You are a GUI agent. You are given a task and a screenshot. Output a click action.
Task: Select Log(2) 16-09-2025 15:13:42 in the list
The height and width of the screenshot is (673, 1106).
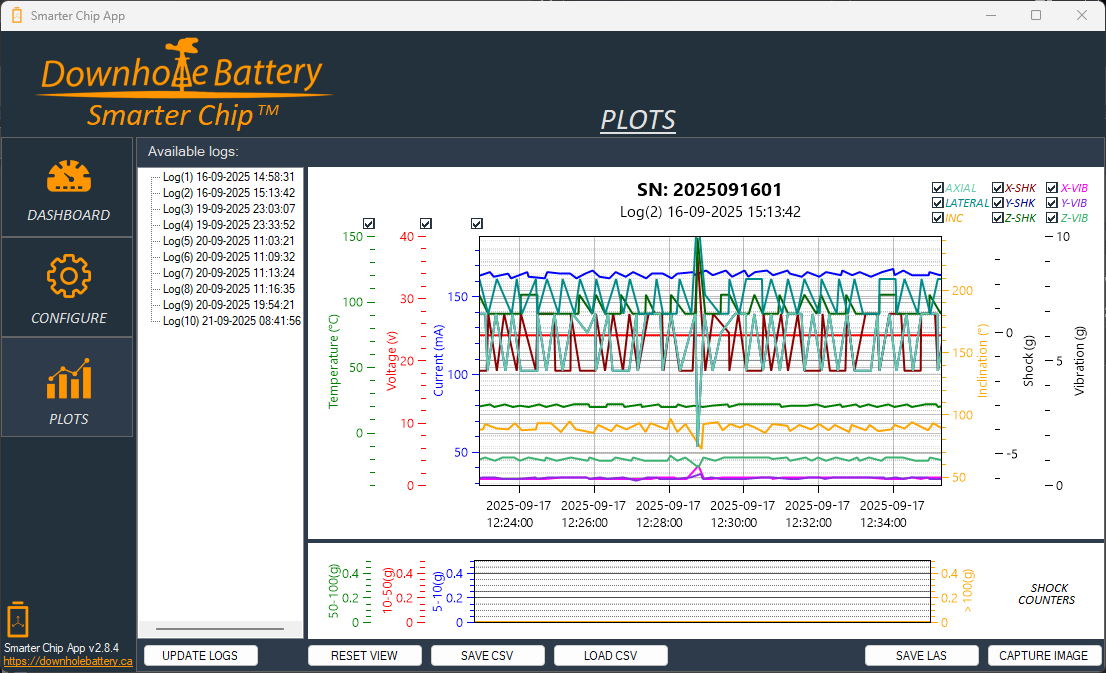coord(225,191)
